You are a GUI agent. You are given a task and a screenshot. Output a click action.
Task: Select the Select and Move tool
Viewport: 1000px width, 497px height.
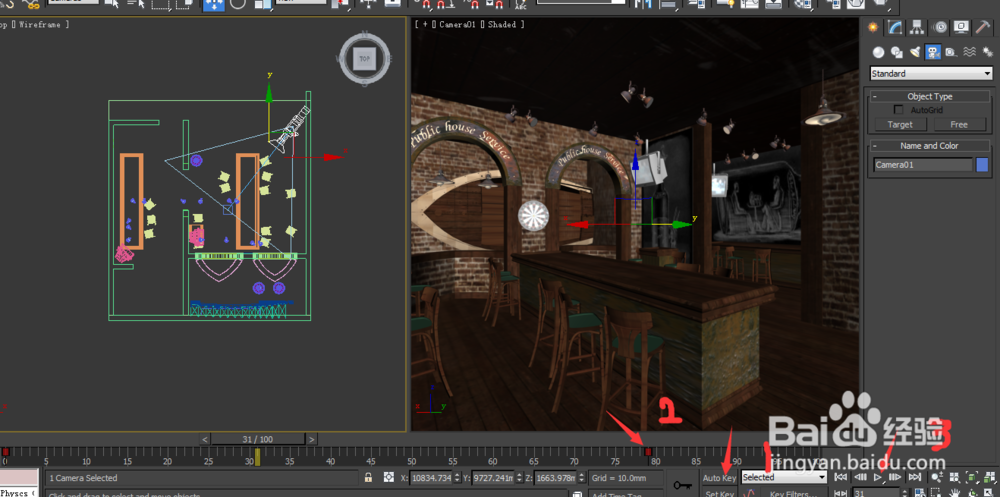(213, 5)
